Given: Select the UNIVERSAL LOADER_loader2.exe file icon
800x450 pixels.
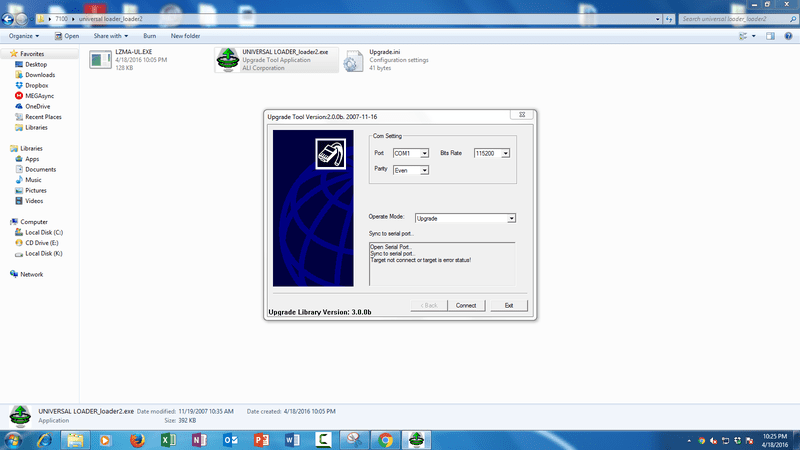Looking at the screenshot, I should pos(228,60).
